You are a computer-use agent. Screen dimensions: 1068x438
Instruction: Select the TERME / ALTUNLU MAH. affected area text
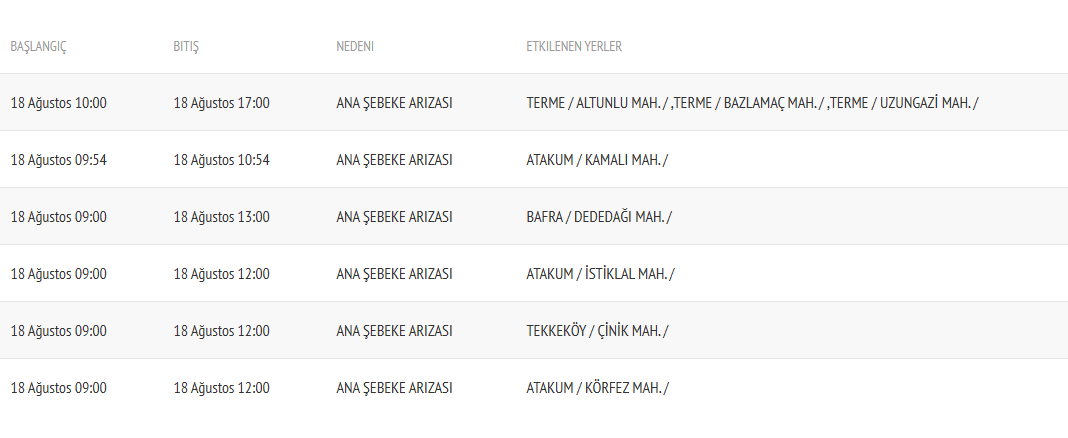597,103
